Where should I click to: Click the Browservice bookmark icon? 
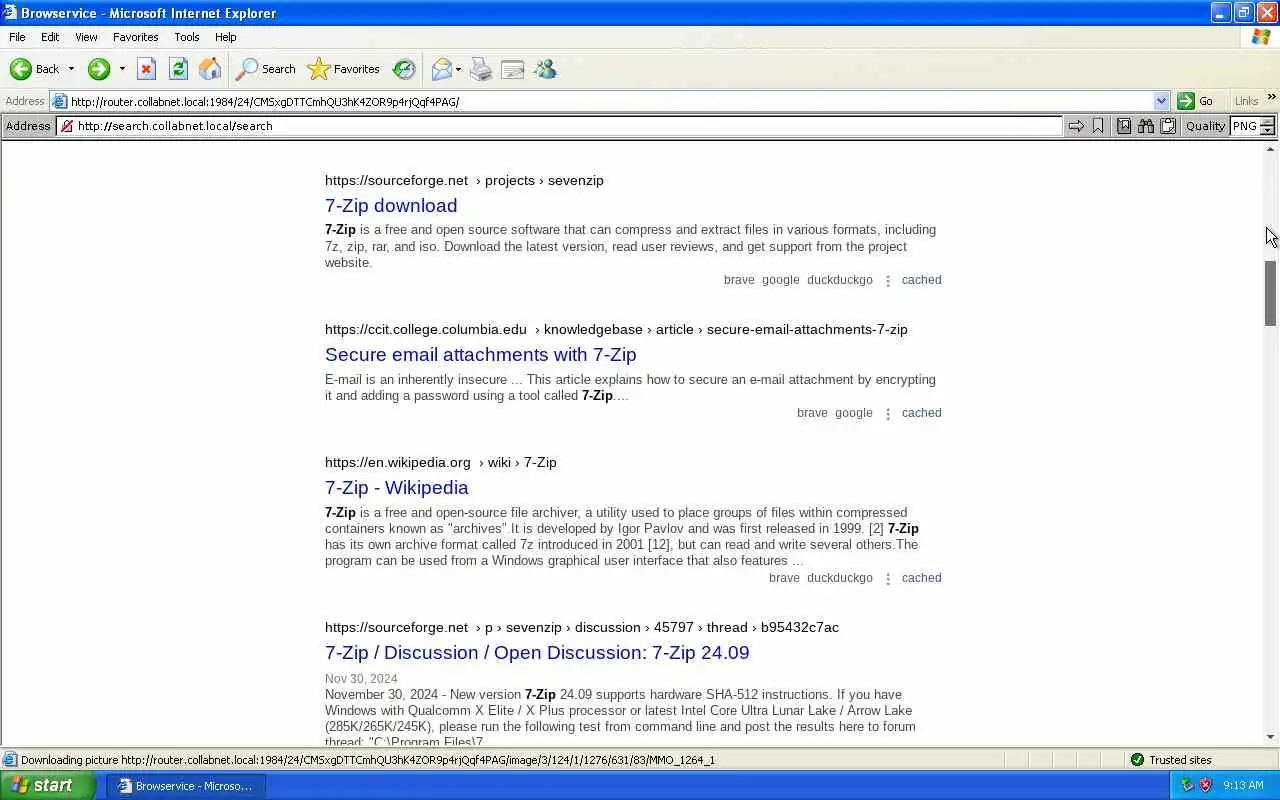[1098, 126]
